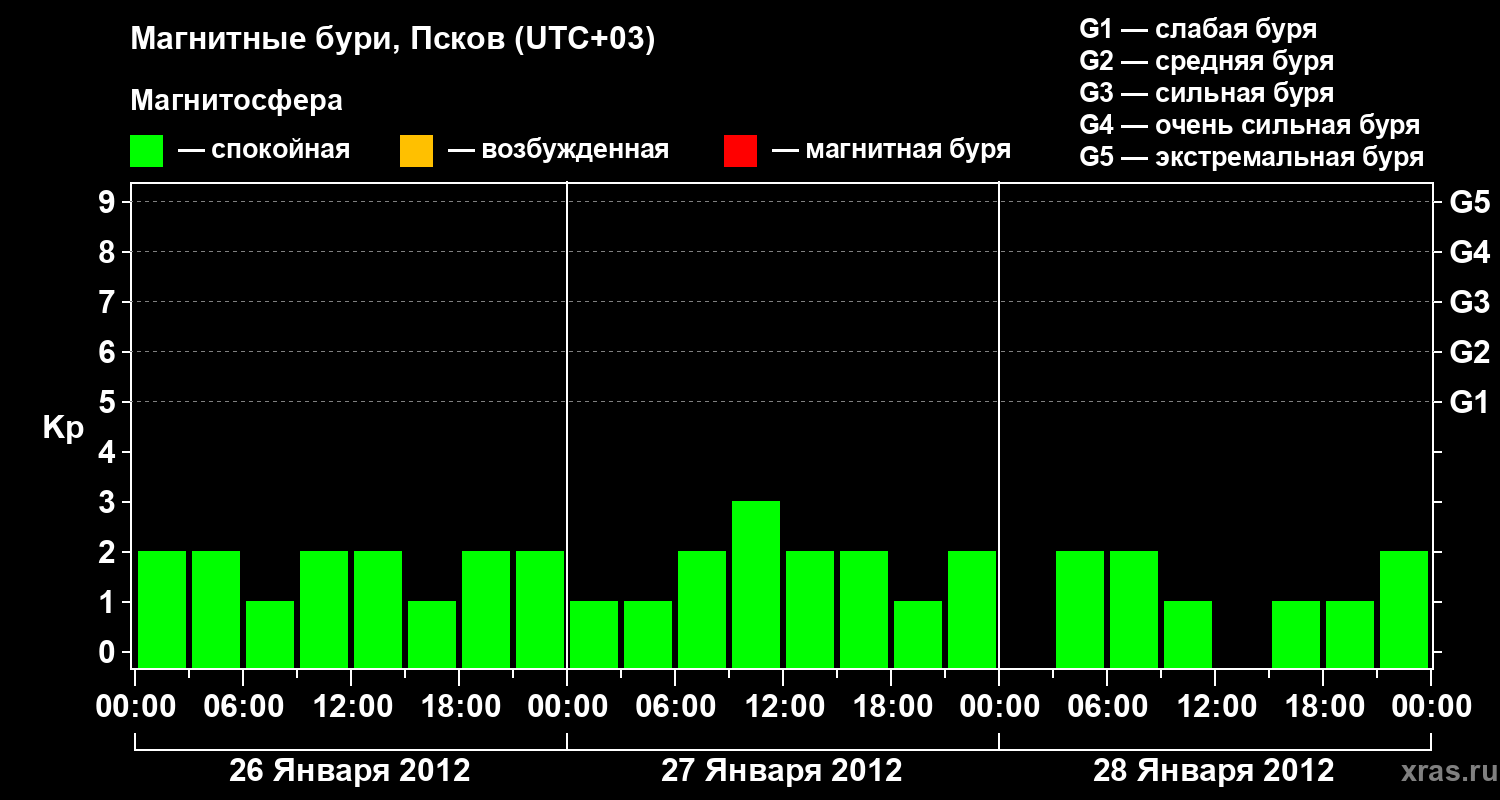Click the 'G2 — средняя буря' legend line
1500x800 pixels.
pos(1206,61)
